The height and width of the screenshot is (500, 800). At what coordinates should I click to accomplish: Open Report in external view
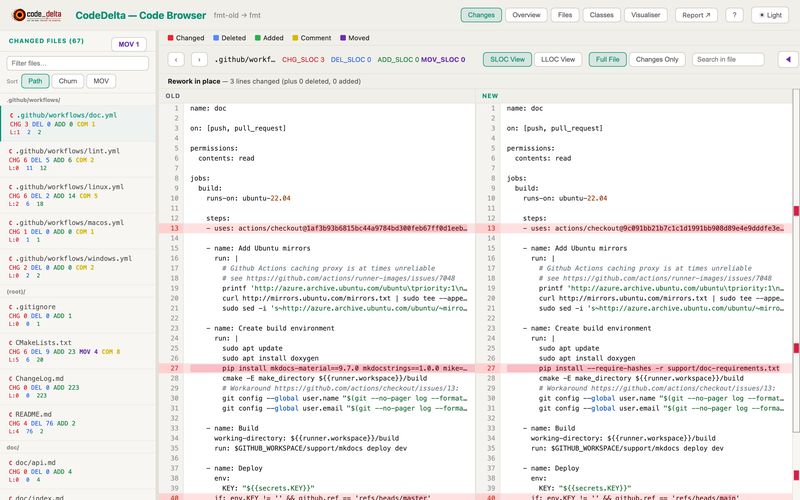(x=696, y=15)
